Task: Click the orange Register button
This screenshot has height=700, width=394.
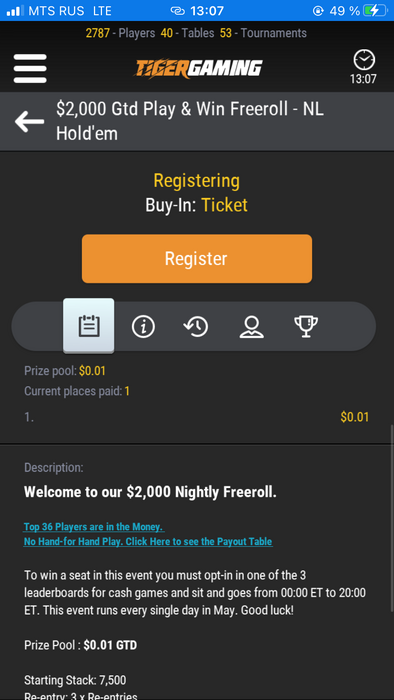Action: click(197, 258)
